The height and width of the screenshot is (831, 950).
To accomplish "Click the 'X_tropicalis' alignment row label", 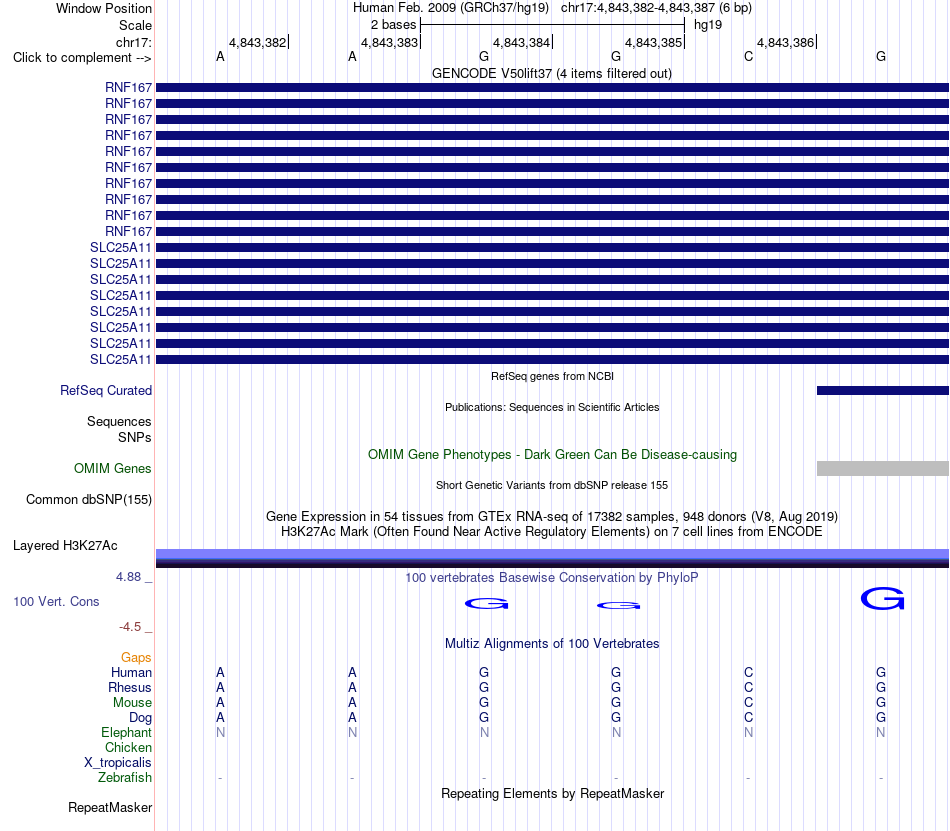I will pyautogui.click(x=118, y=763).
